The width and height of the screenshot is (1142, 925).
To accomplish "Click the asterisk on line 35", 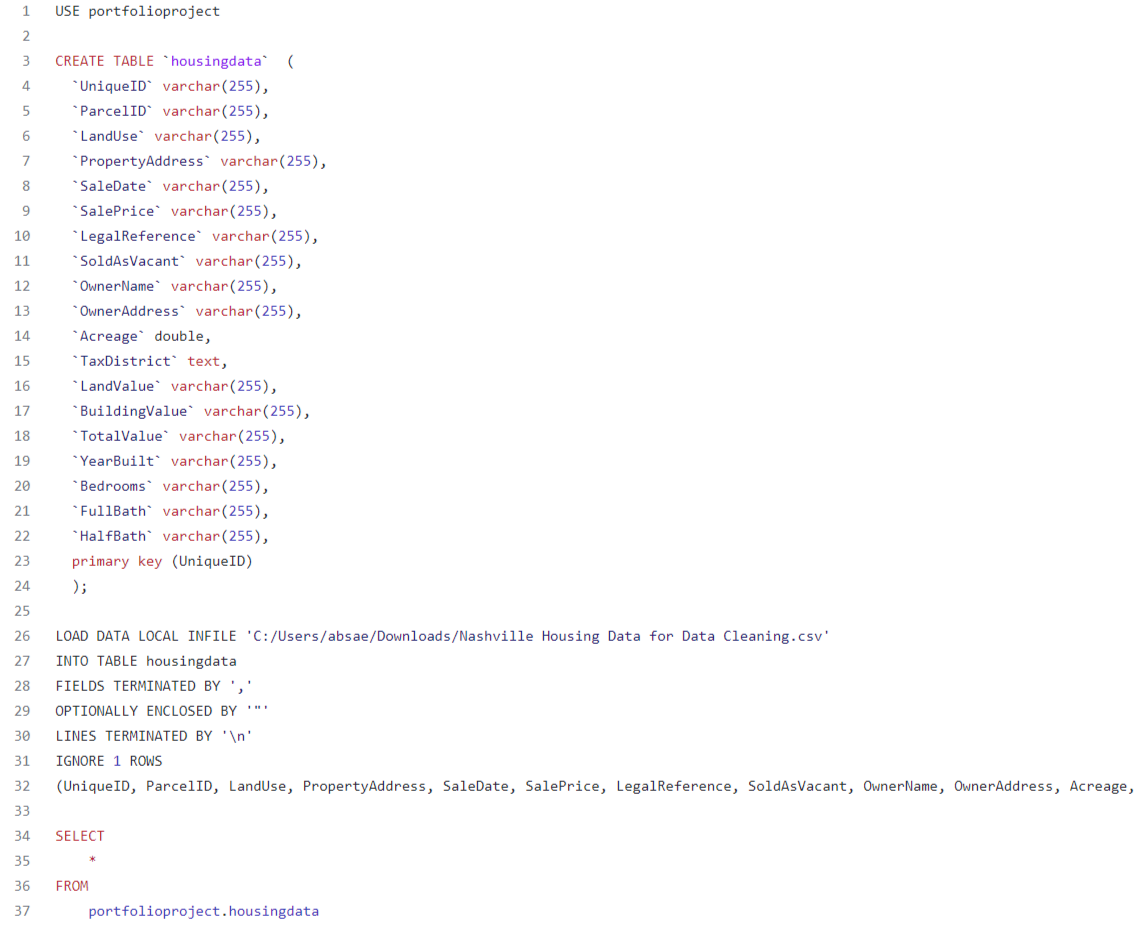I will [x=92, y=860].
